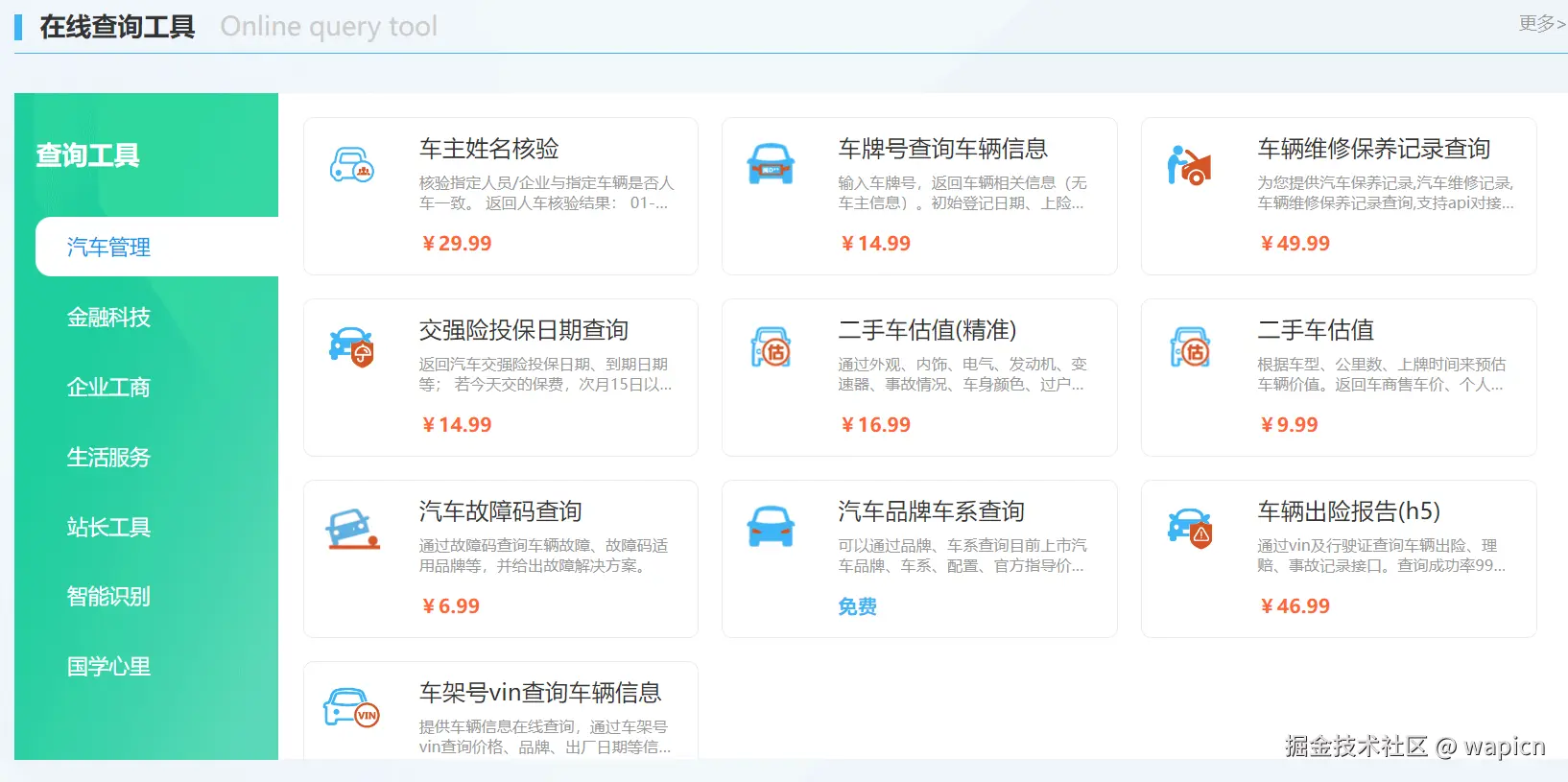Open the 生活服务 category

pos(108,458)
